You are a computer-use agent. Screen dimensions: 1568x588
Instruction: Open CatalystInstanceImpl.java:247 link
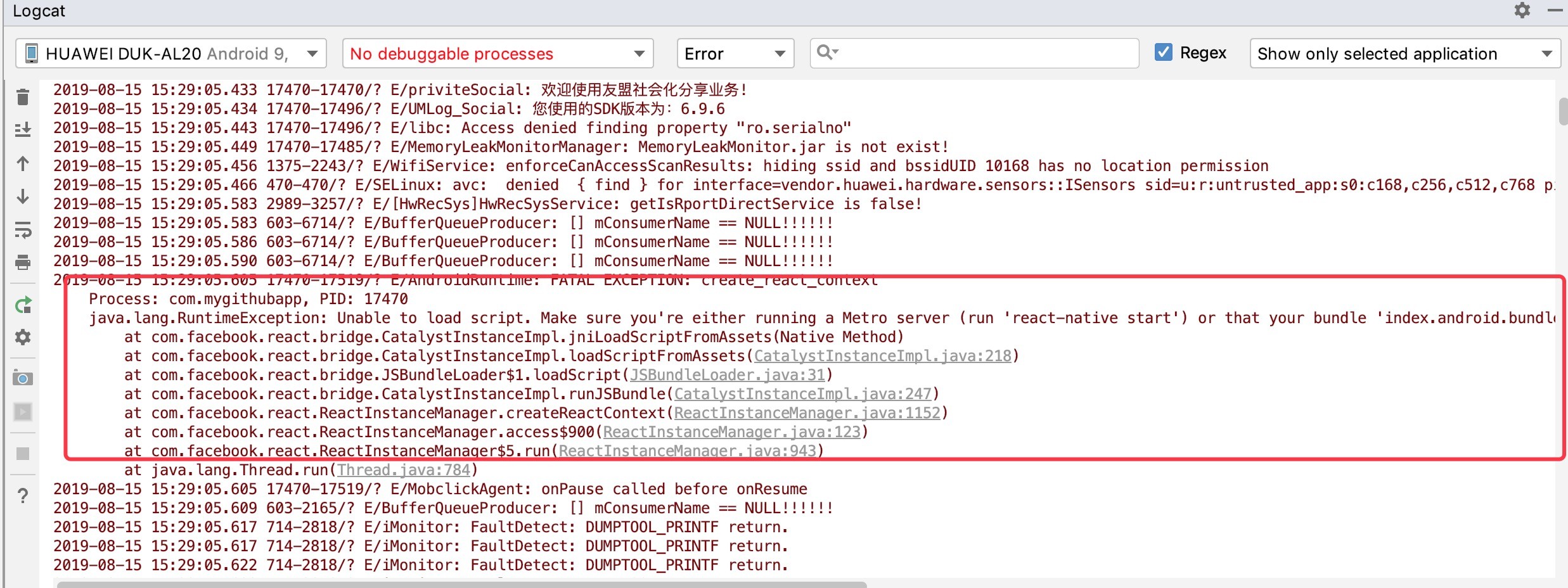802,394
